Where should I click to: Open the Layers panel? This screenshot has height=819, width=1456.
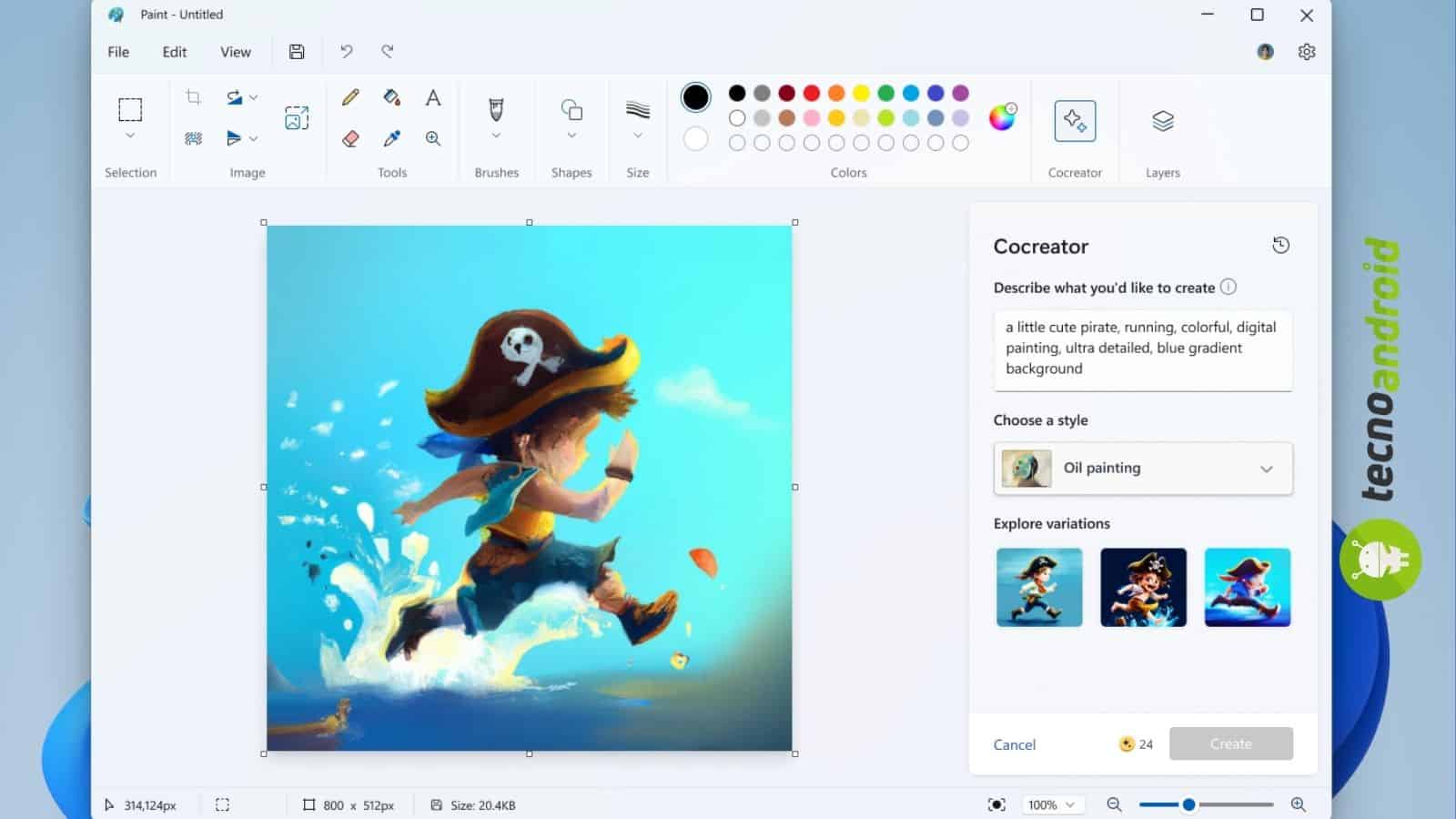click(x=1162, y=121)
